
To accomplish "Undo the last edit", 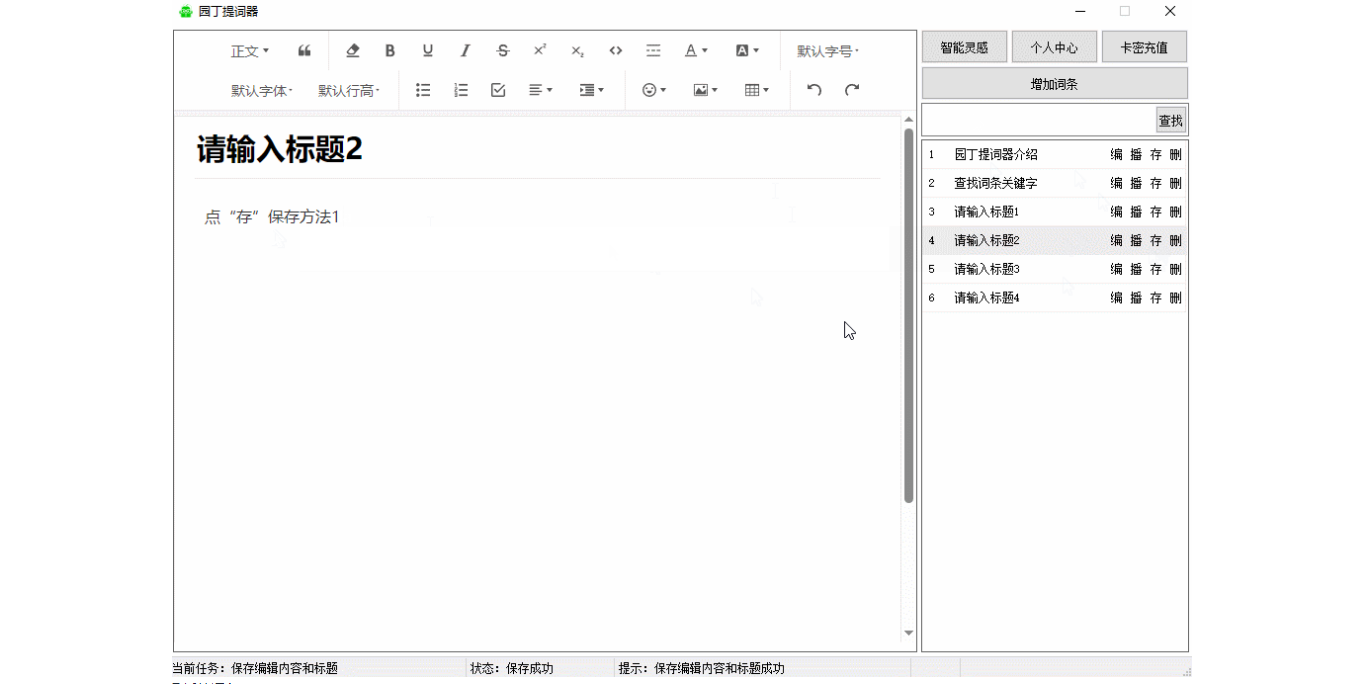I will pos(814,90).
